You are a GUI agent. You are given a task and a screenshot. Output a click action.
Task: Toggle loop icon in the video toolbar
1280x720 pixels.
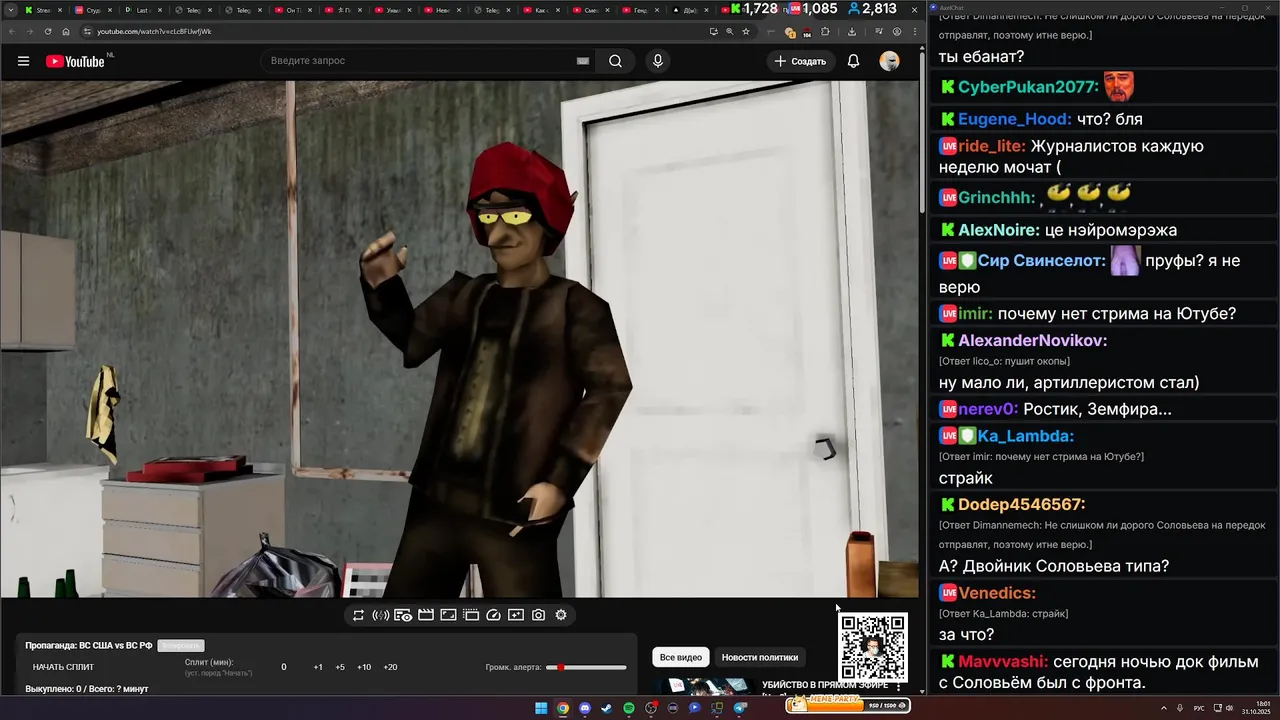358,615
